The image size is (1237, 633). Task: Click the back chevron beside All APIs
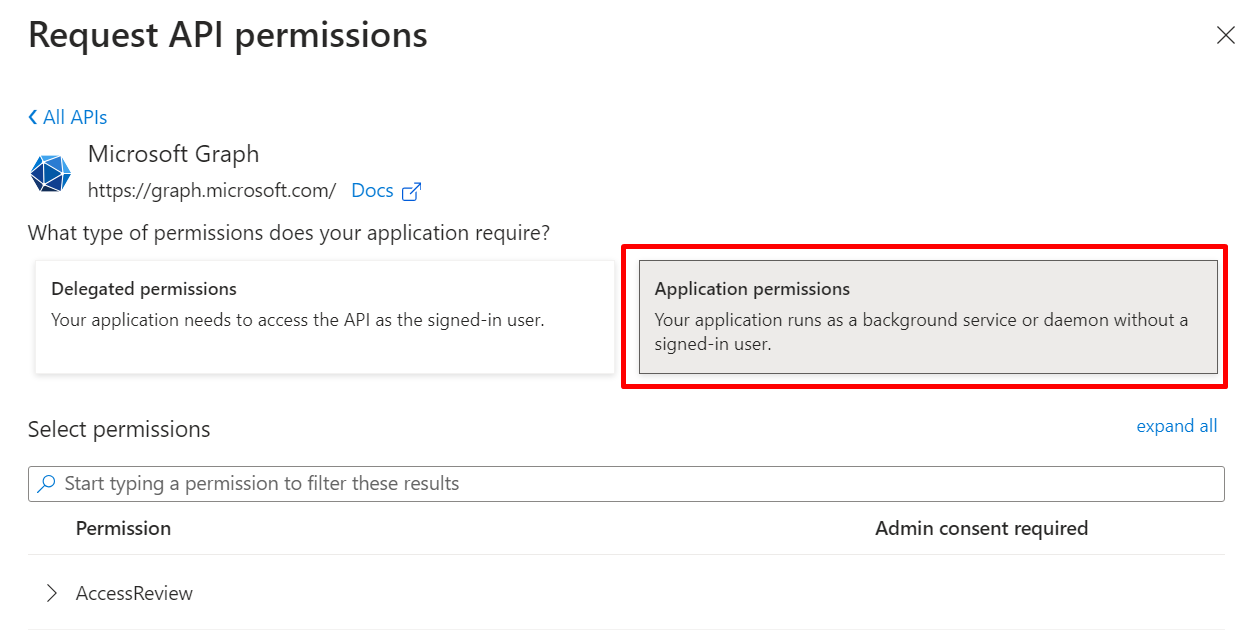[x=33, y=118]
